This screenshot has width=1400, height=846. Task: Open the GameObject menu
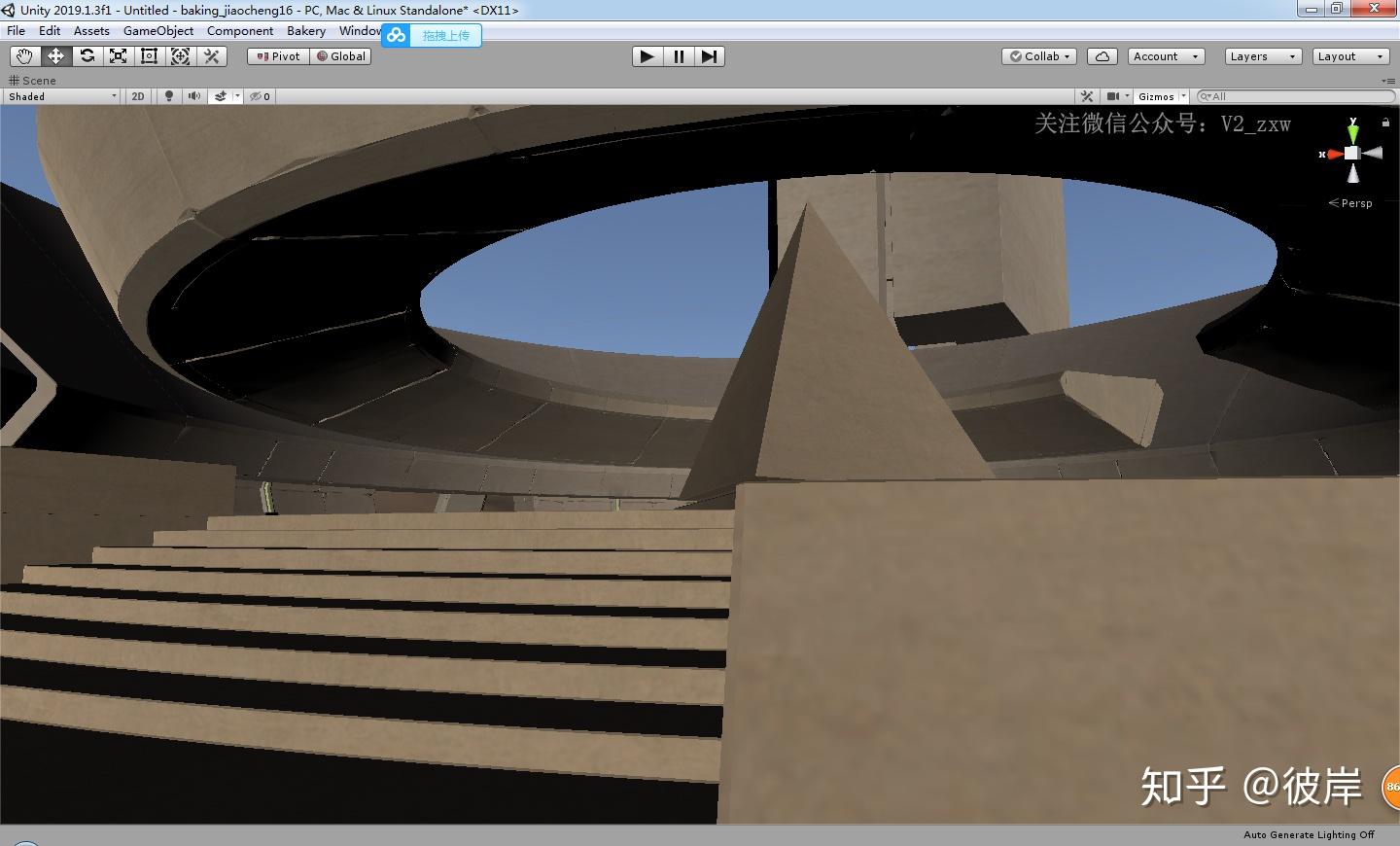[x=158, y=31]
